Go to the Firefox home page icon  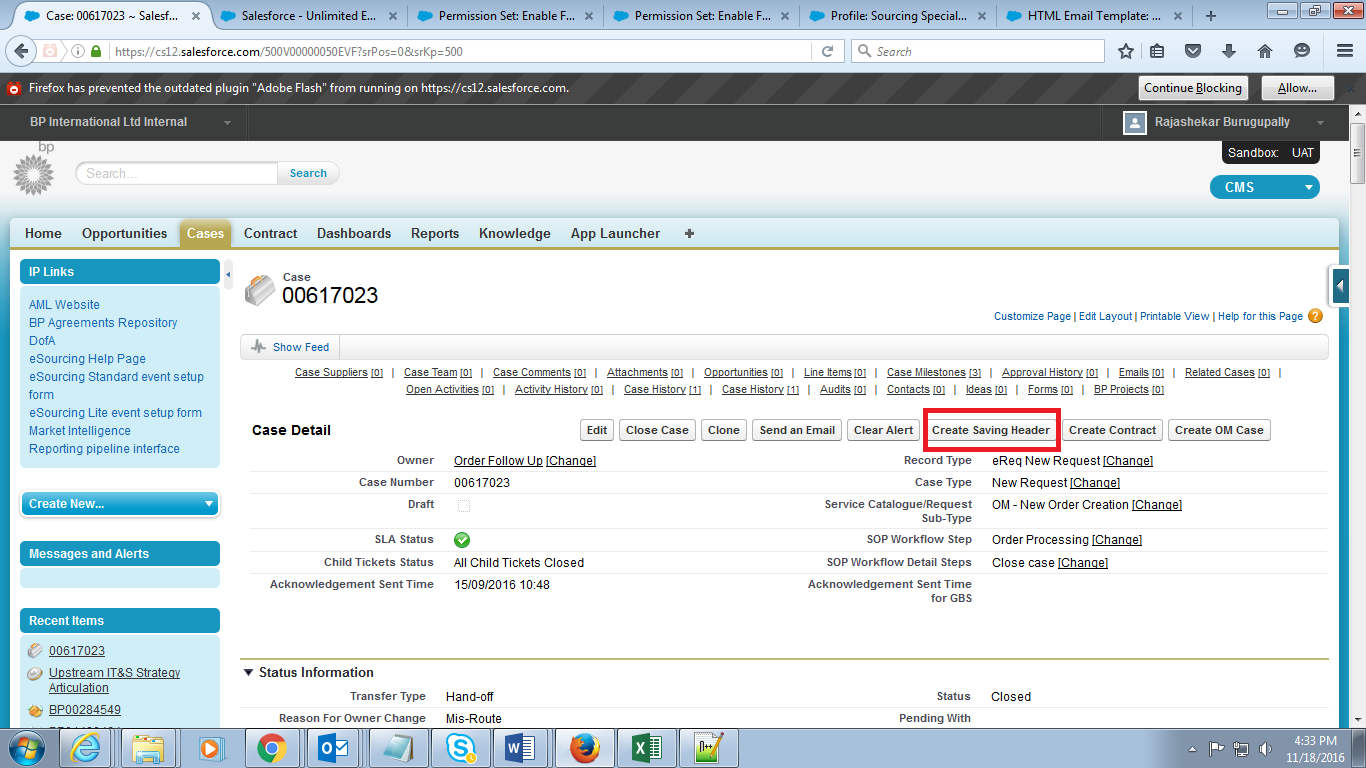[1265, 51]
